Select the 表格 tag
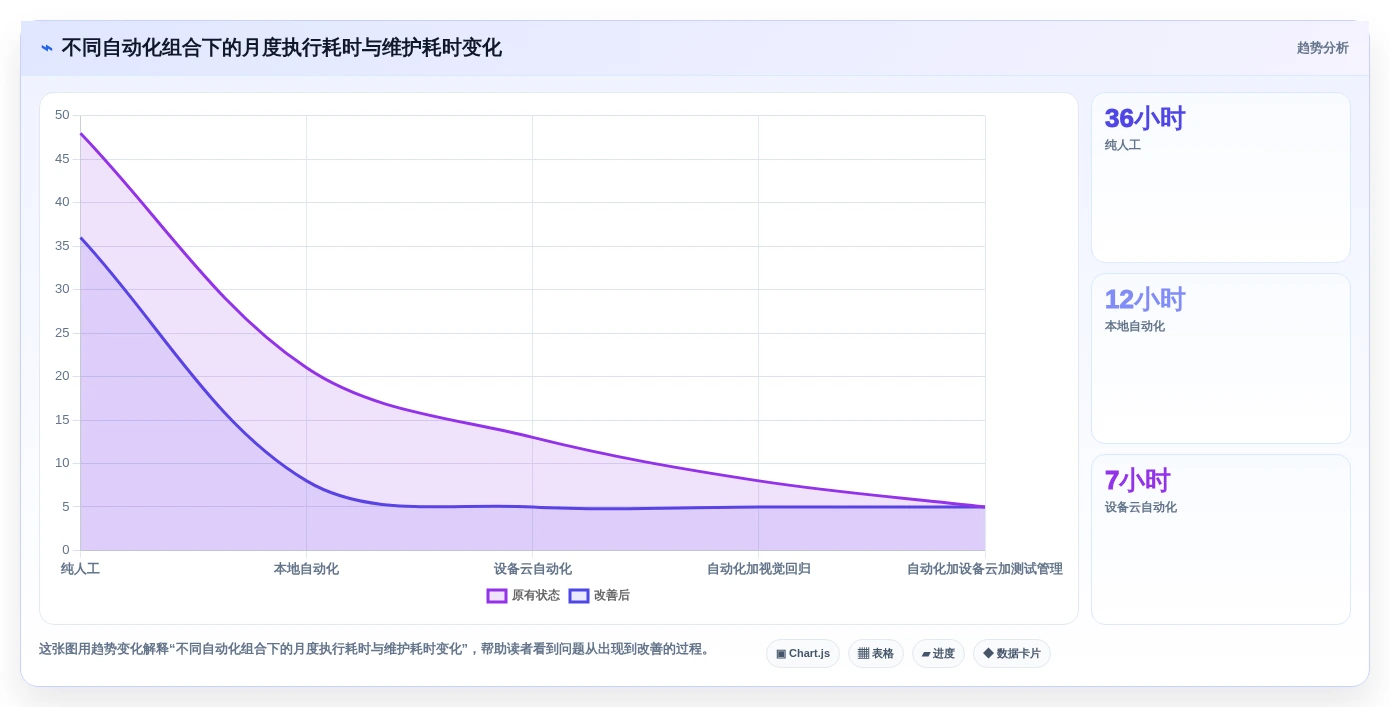1390x707 pixels. point(876,654)
